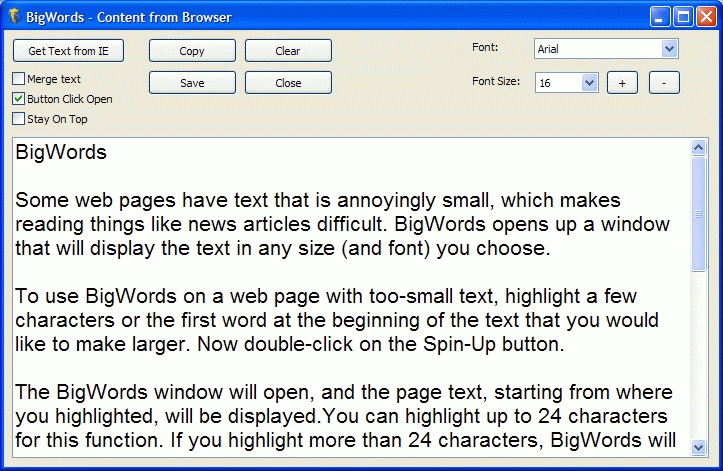Click the 'Font:' label
The width and height of the screenshot is (723, 471).
485,48
